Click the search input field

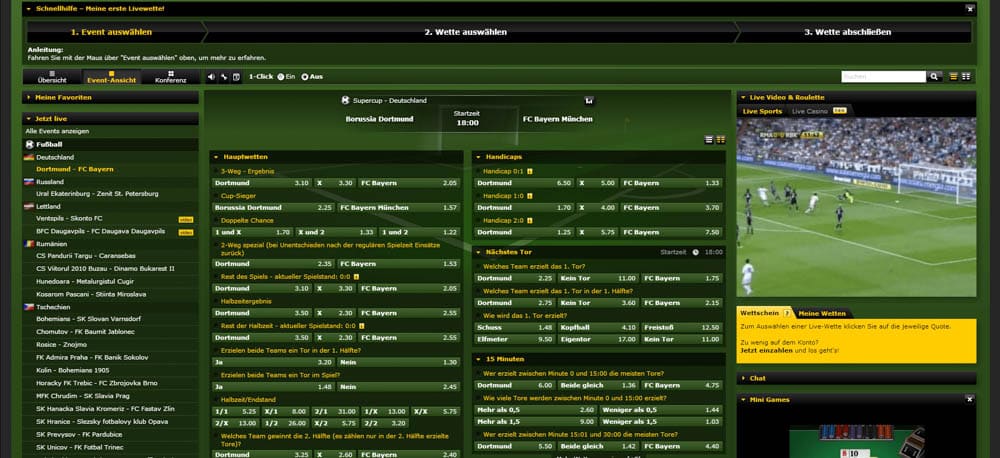(883, 77)
